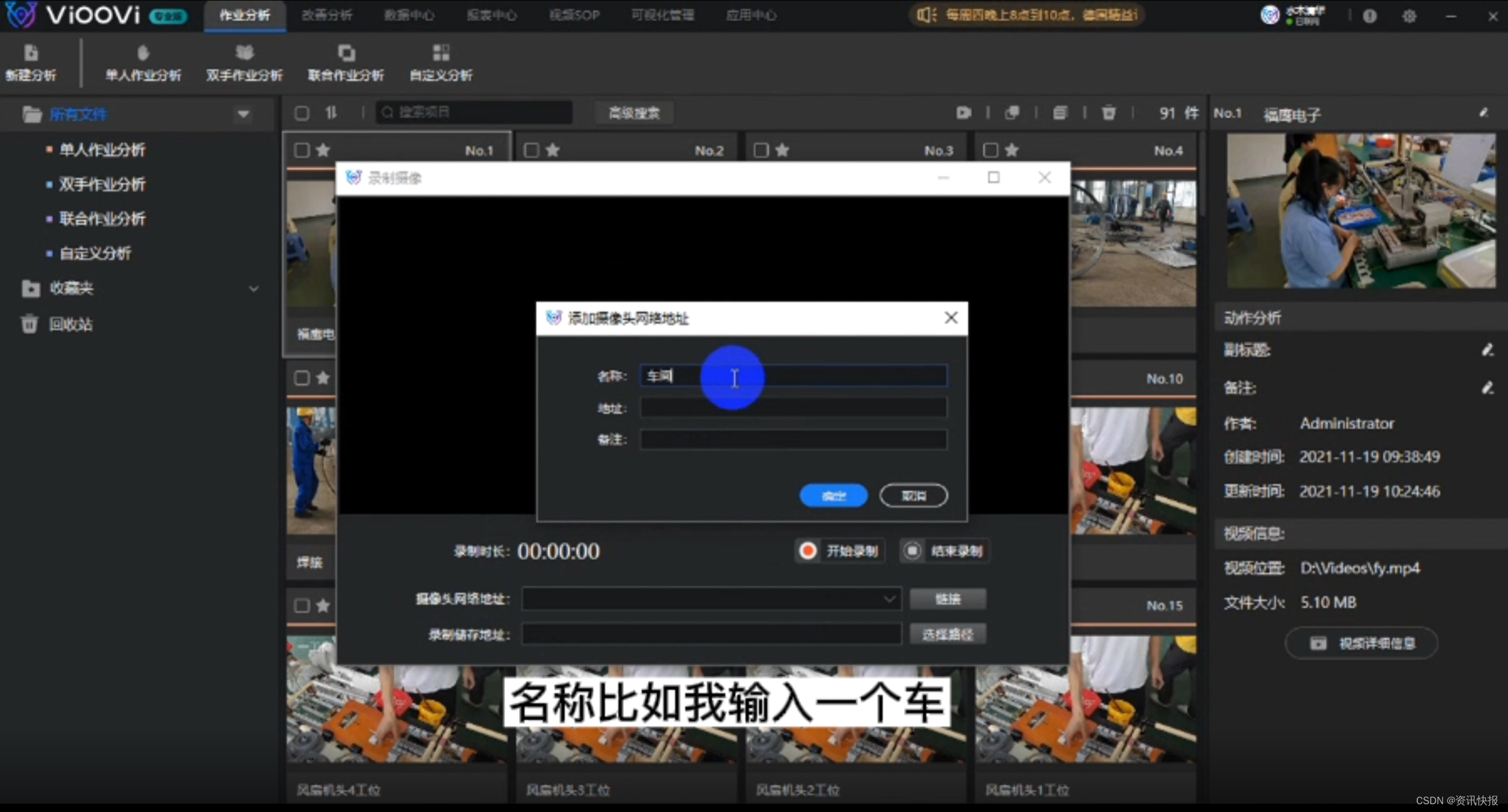This screenshot has height=812, width=1508.
Task: Open the 所有文件 dropdown arrow
Action: tap(244, 114)
